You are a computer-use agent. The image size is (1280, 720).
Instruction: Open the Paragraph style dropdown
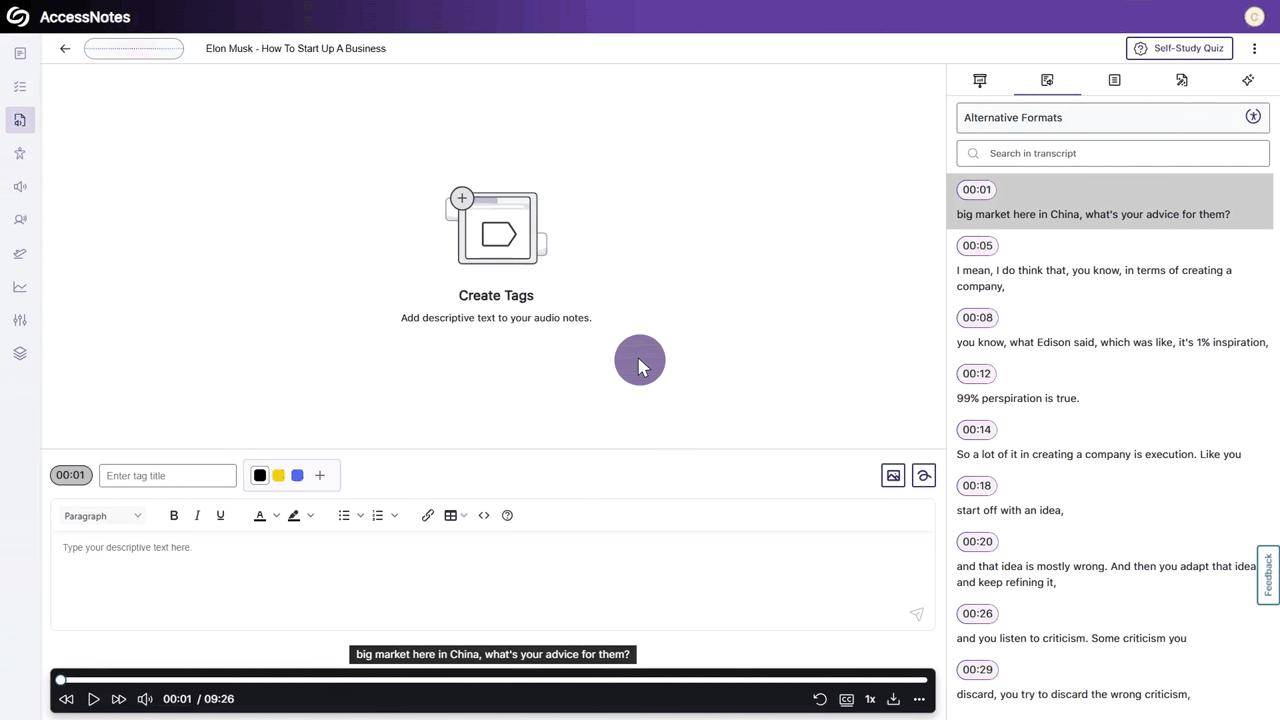[x=103, y=516]
